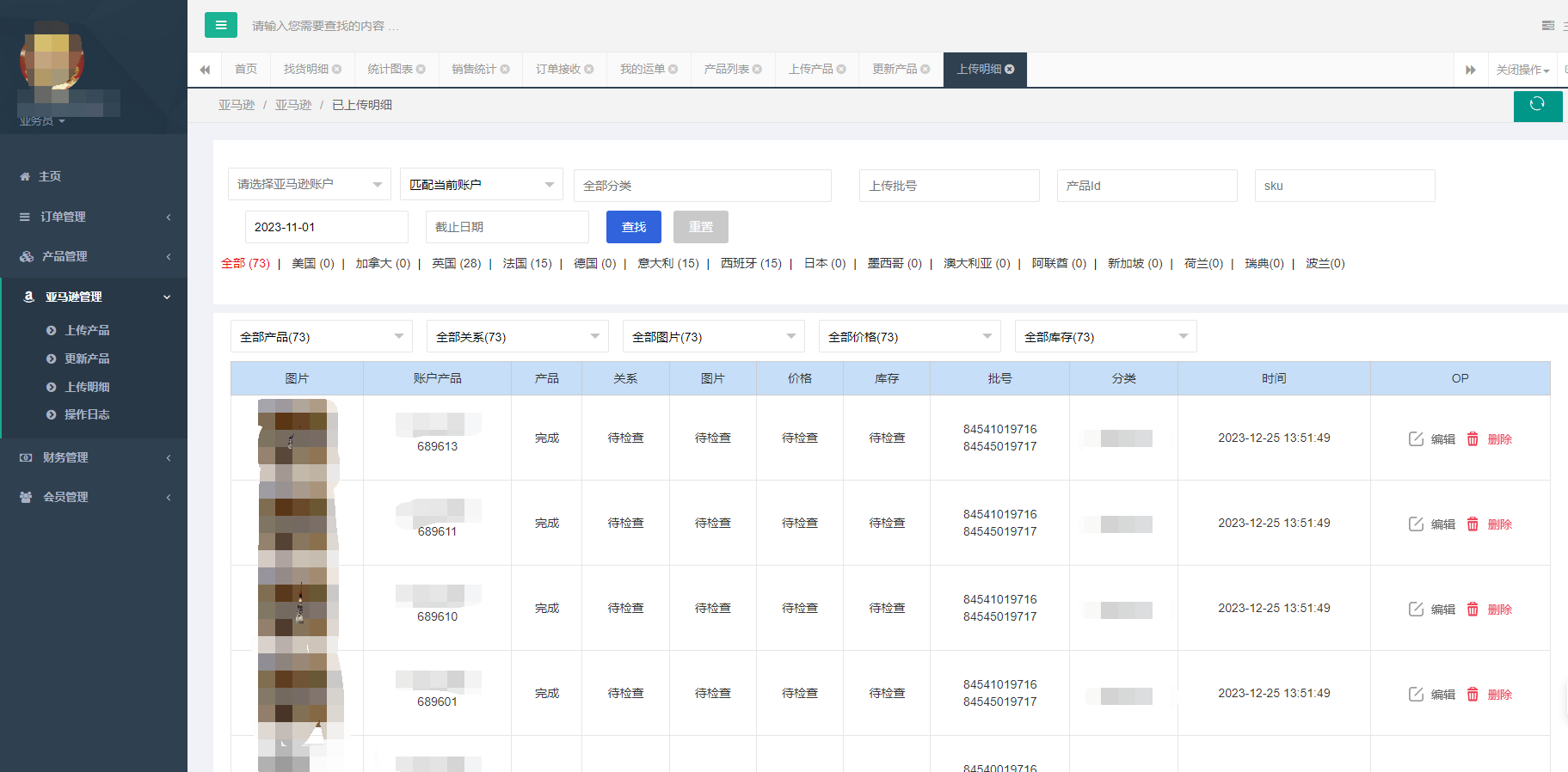Screen dimensions: 1568x772
Task: Click the 截止日期 end date field
Action: click(x=507, y=227)
